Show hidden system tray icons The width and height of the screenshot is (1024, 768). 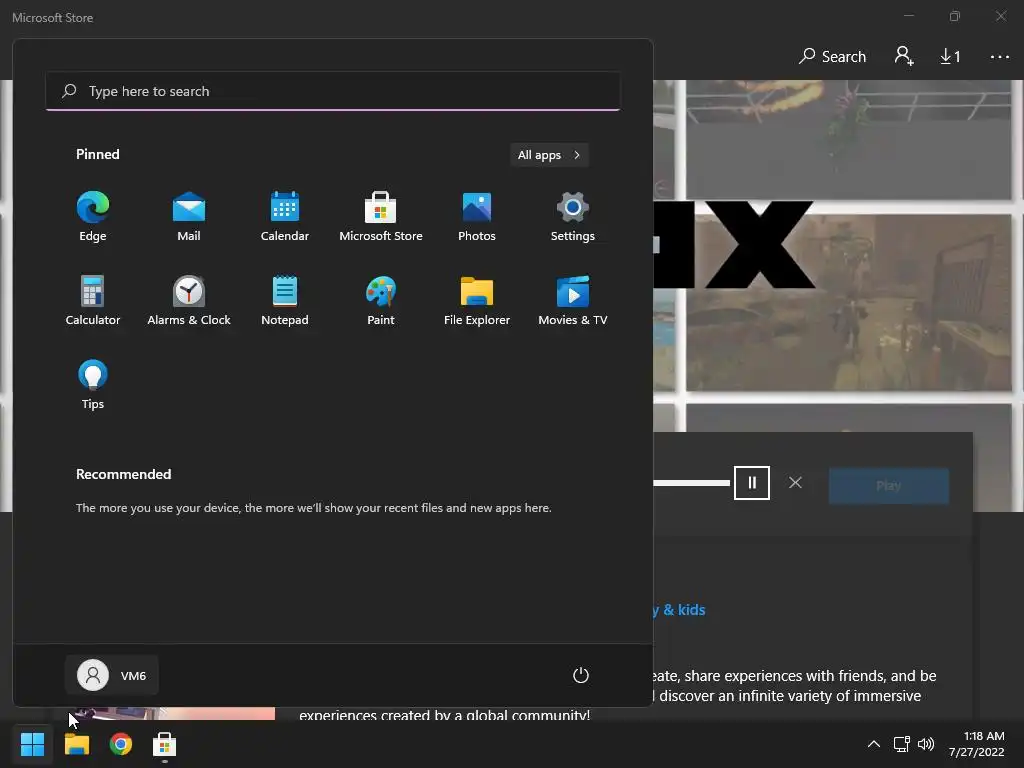873,744
